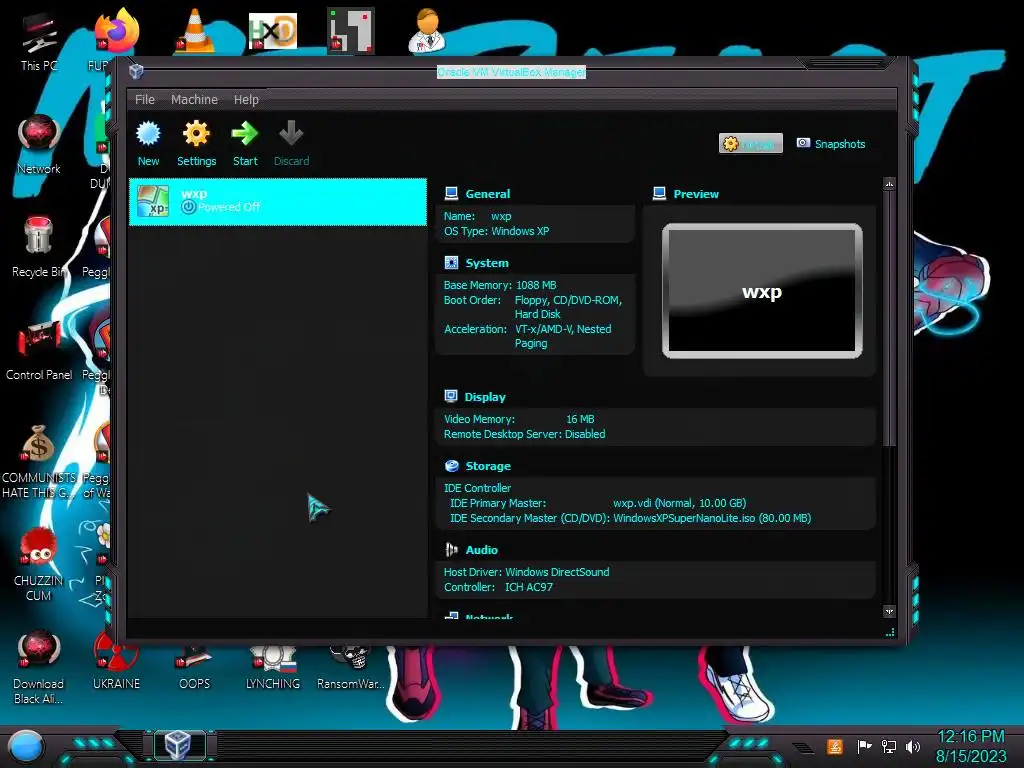Click the network tray icon
This screenshot has height=768, width=1024.
889,746
